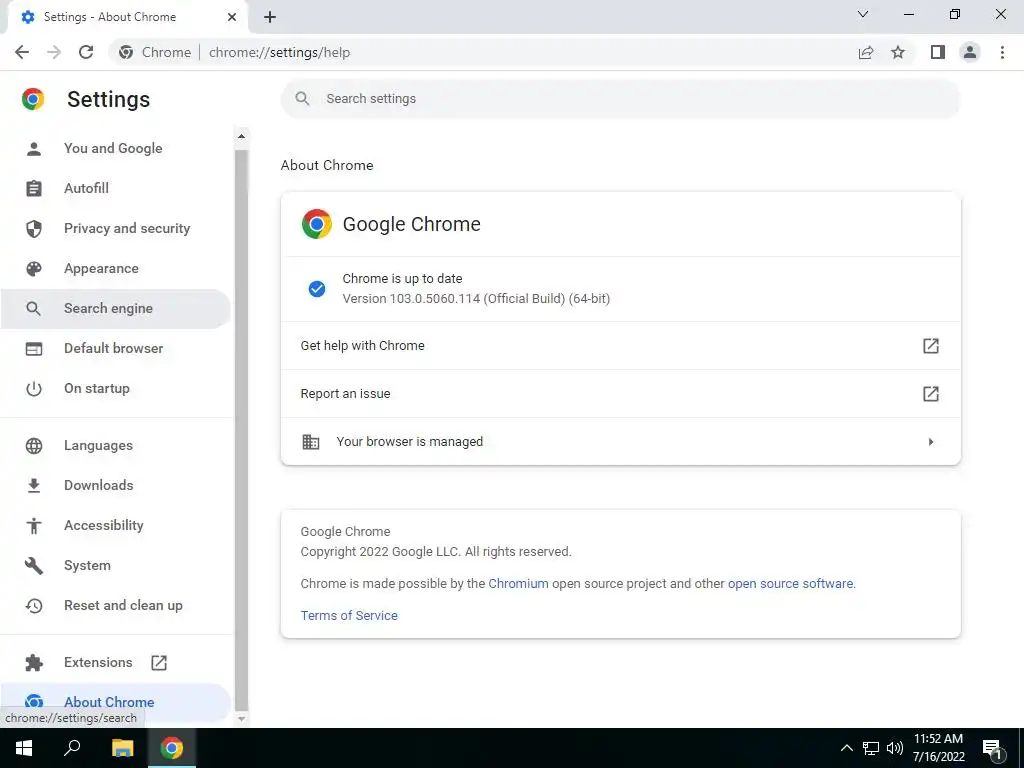
Task: Open Appearance settings
Action: tap(116, 268)
